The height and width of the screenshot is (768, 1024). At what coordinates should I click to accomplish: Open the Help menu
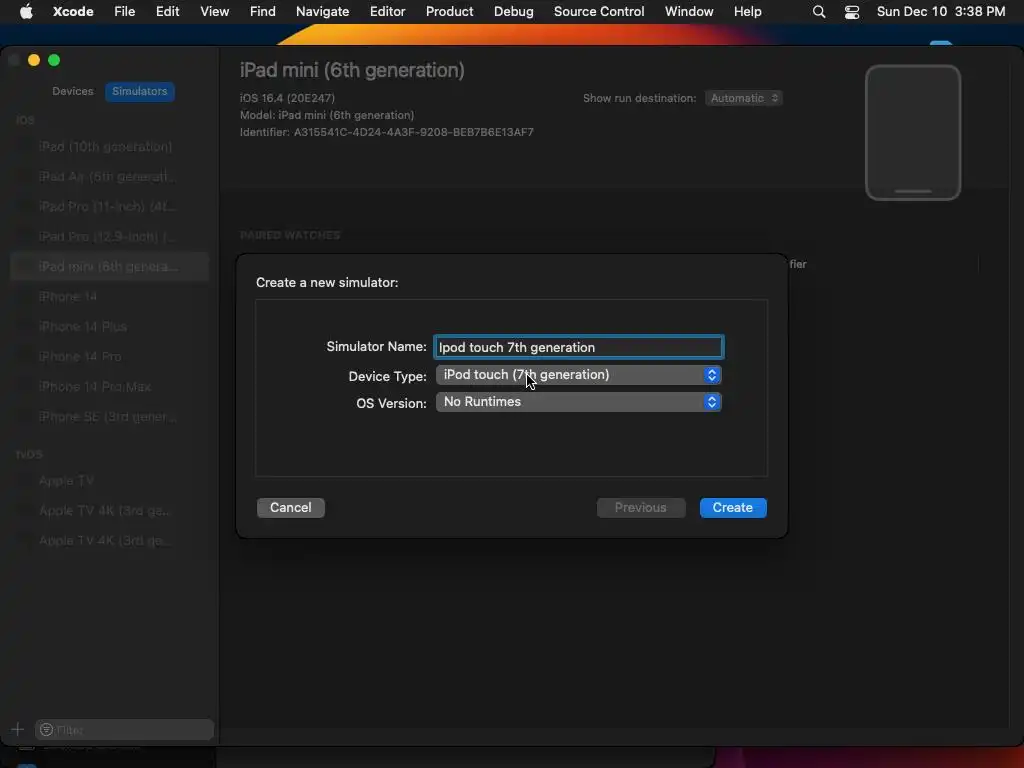click(x=747, y=12)
